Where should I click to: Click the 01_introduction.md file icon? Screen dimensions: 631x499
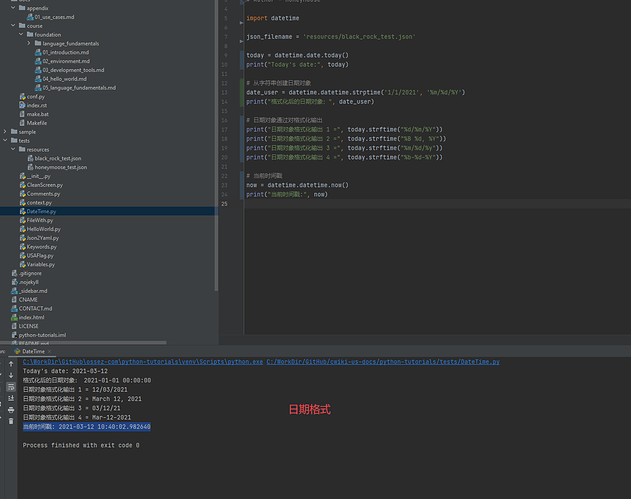[38, 52]
